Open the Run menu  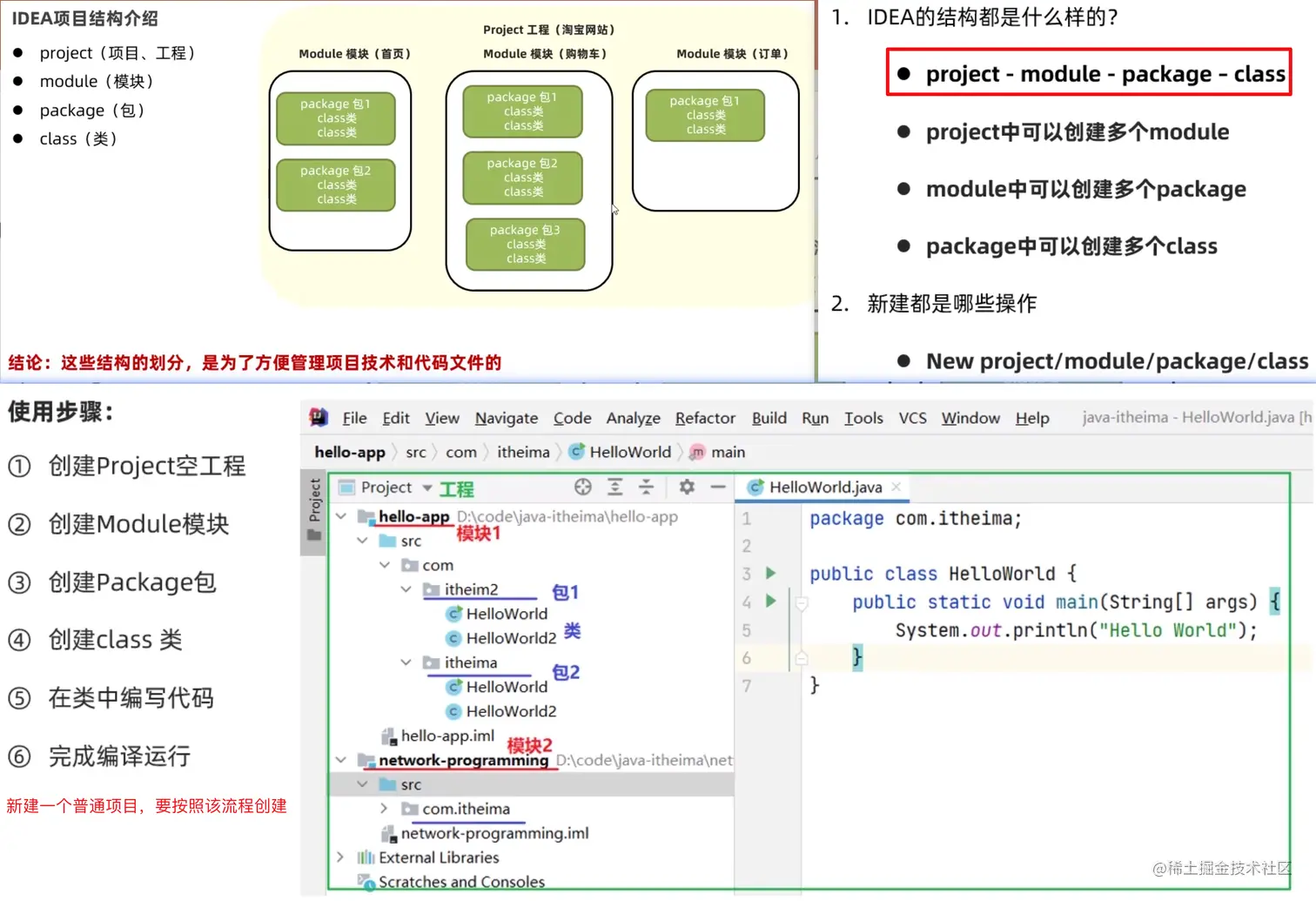[816, 418]
